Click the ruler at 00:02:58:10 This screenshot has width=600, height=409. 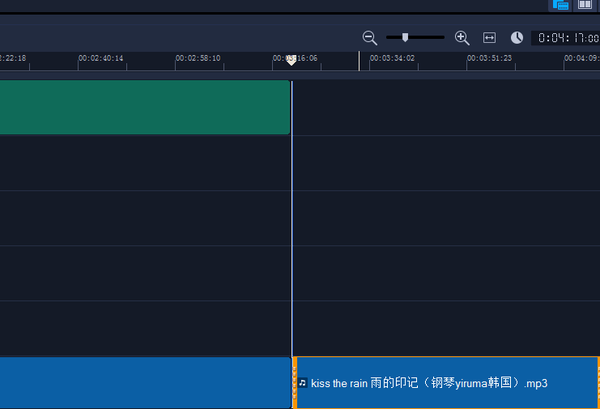click(198, 58)
